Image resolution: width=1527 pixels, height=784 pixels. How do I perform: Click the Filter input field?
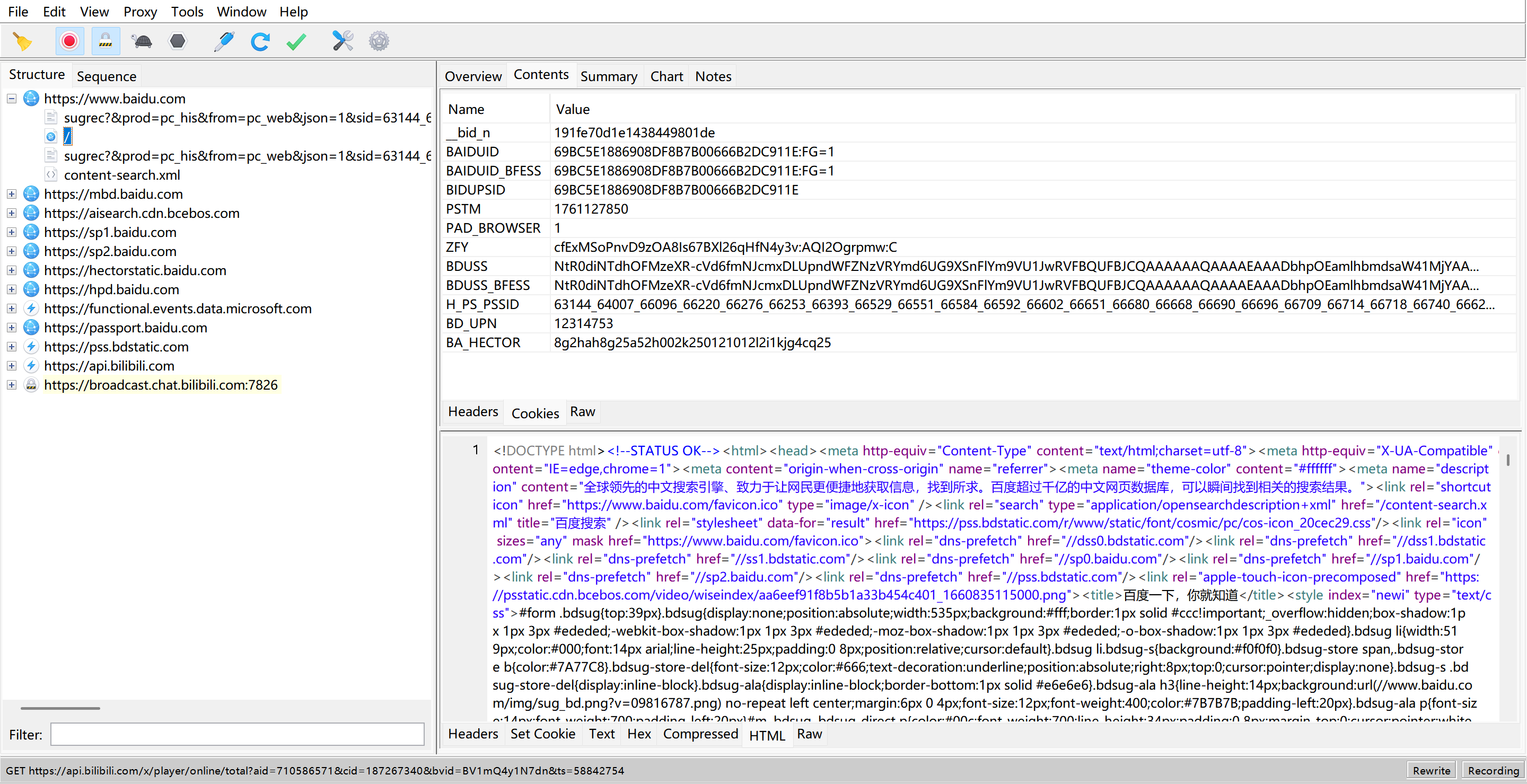[x=237, y=734]
